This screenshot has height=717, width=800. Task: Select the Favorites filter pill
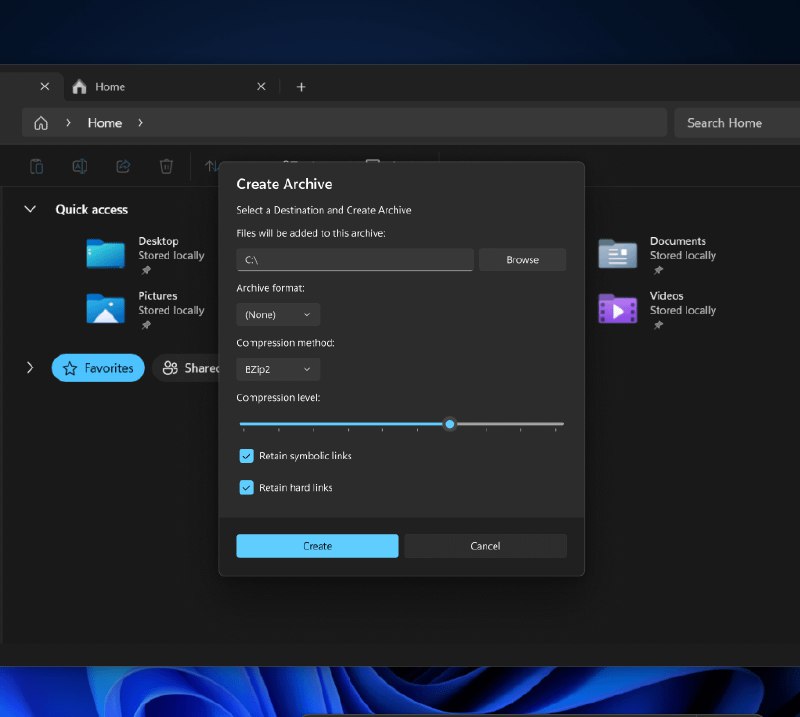tap(98, 368)
